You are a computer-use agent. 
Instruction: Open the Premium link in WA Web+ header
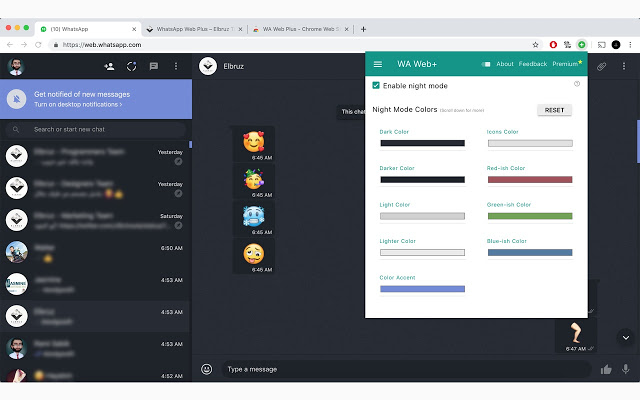click(x=566, y=64)
